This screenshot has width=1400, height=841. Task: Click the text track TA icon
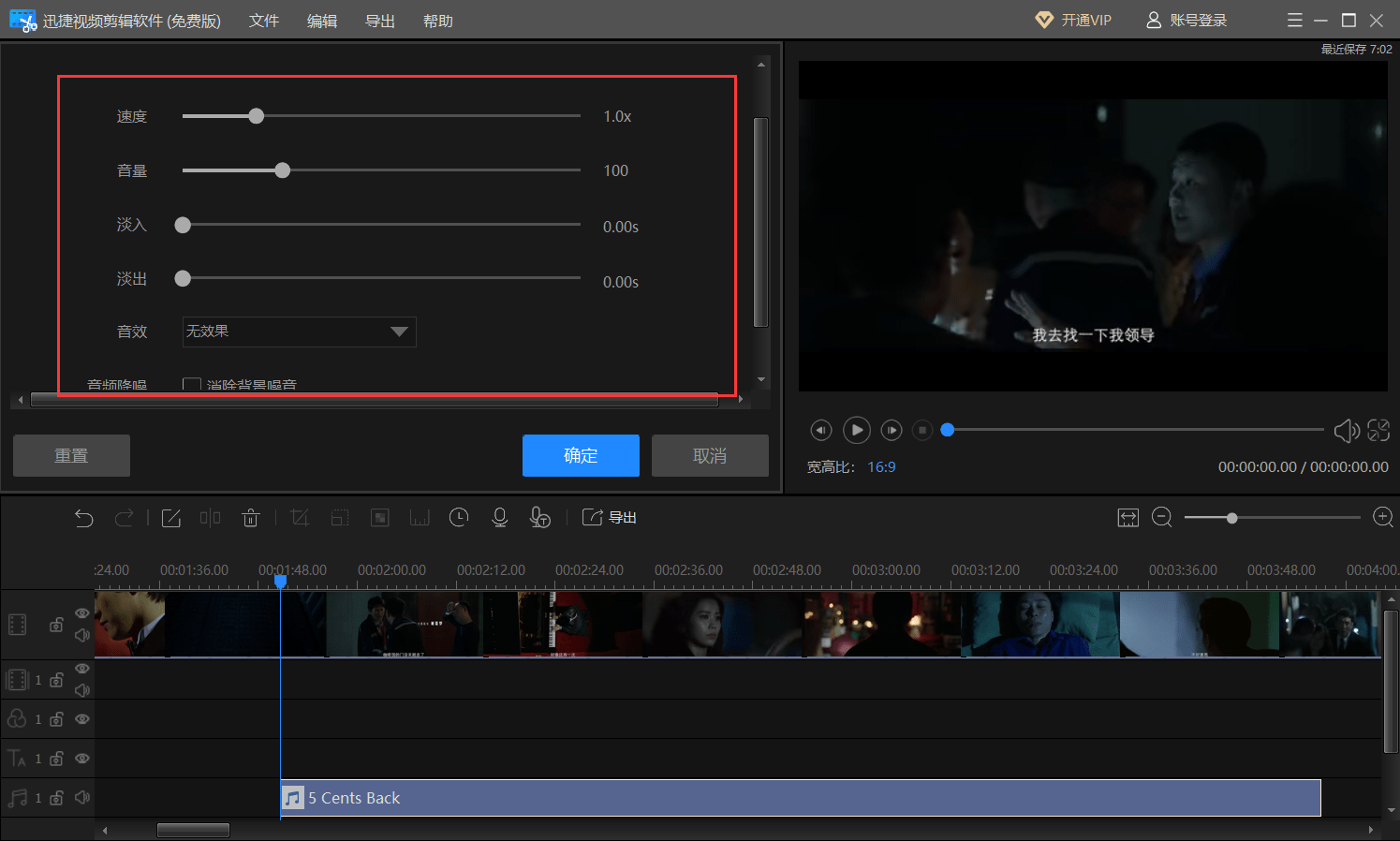tap(17, 758)
